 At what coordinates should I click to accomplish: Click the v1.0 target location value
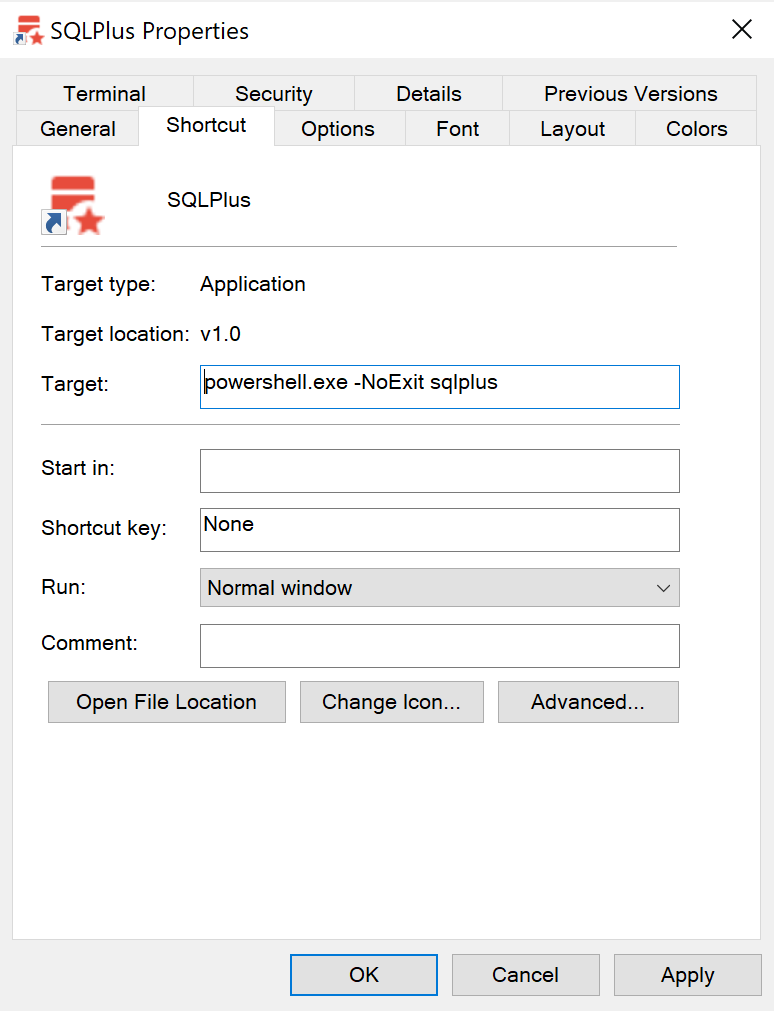point(221,334)
